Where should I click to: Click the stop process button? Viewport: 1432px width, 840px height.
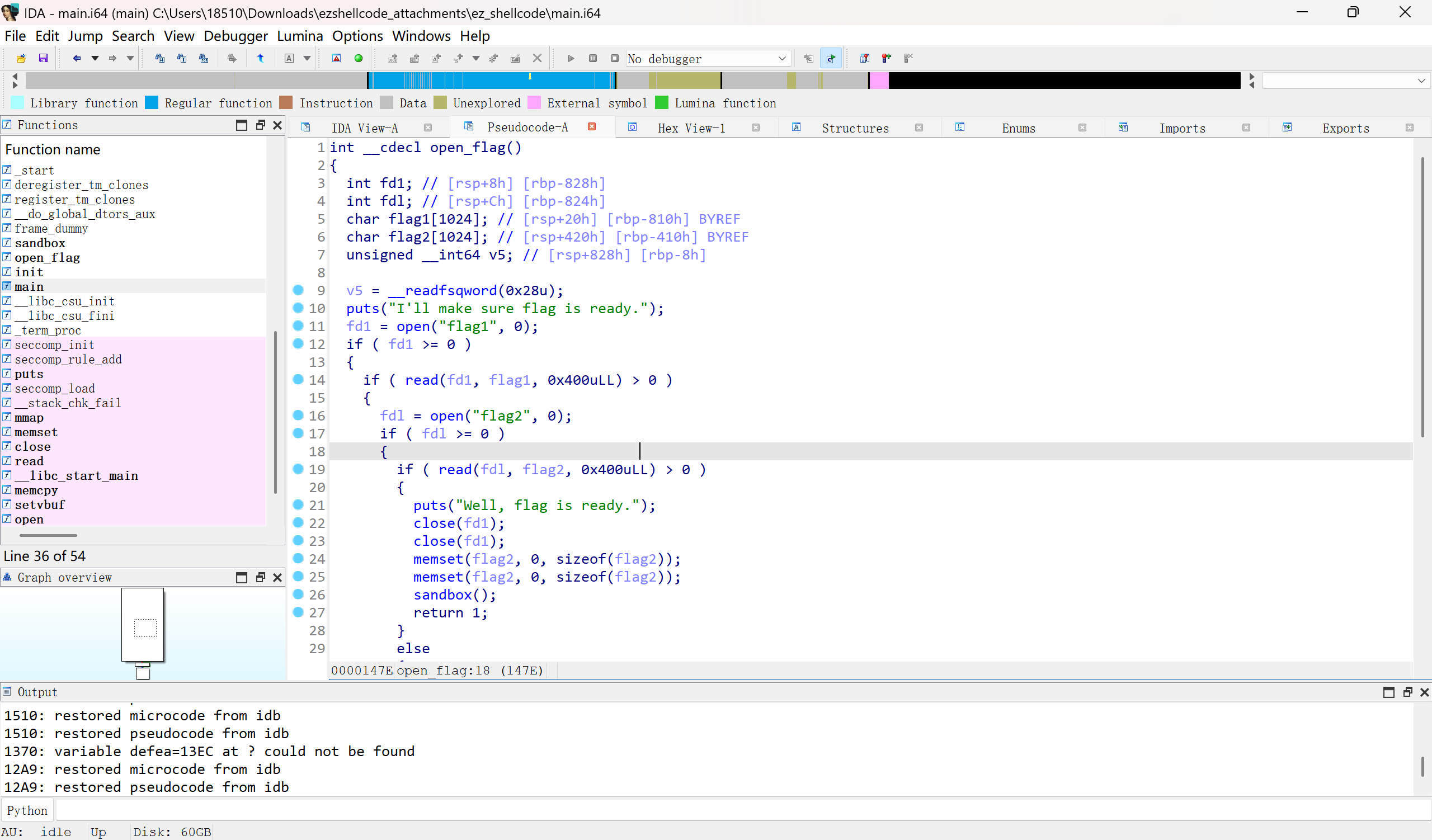[614, 58]
